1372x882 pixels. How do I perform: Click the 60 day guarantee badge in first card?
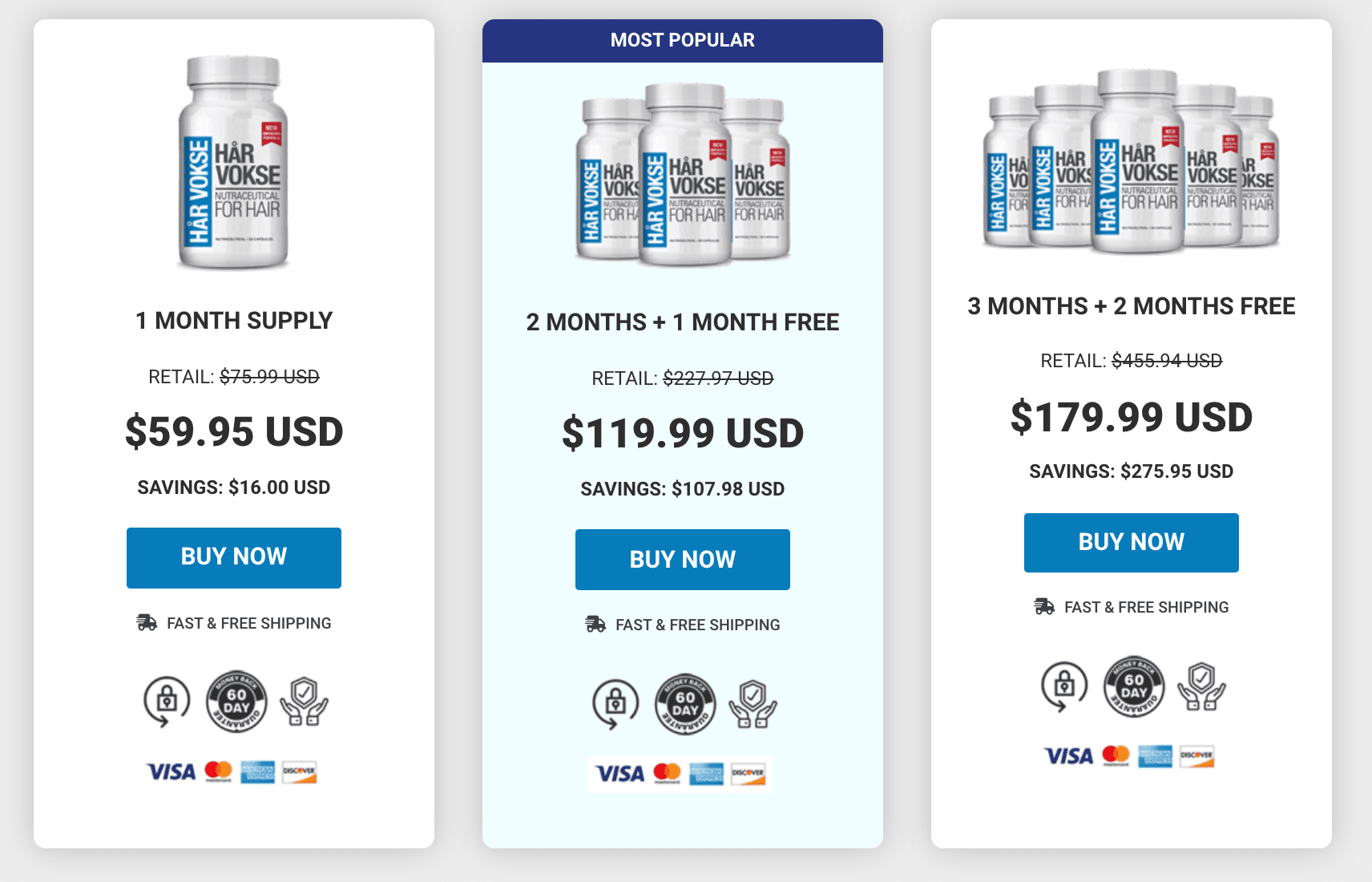[x=236, y=702]
